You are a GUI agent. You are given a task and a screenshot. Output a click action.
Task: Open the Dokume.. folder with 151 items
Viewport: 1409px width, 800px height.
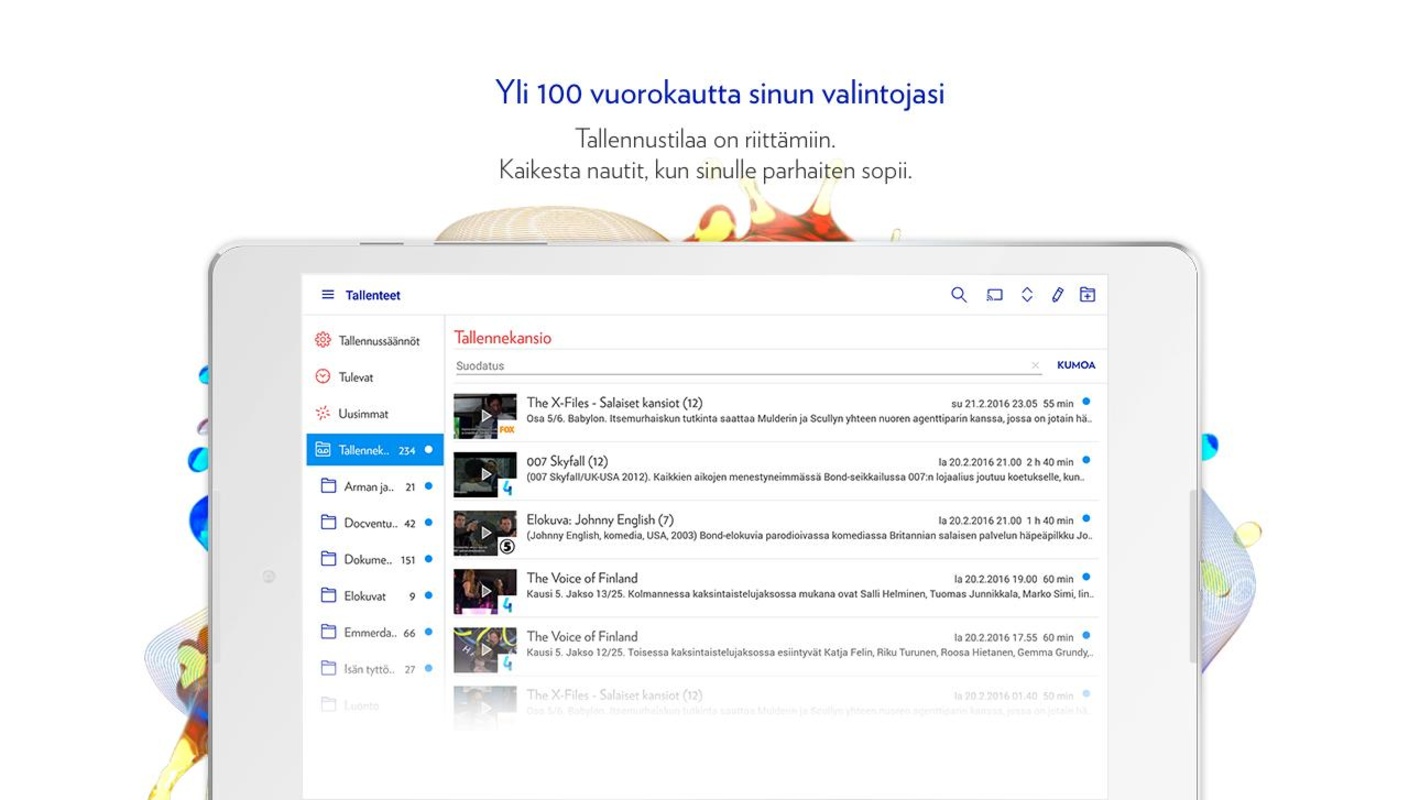tap(375, 559)
